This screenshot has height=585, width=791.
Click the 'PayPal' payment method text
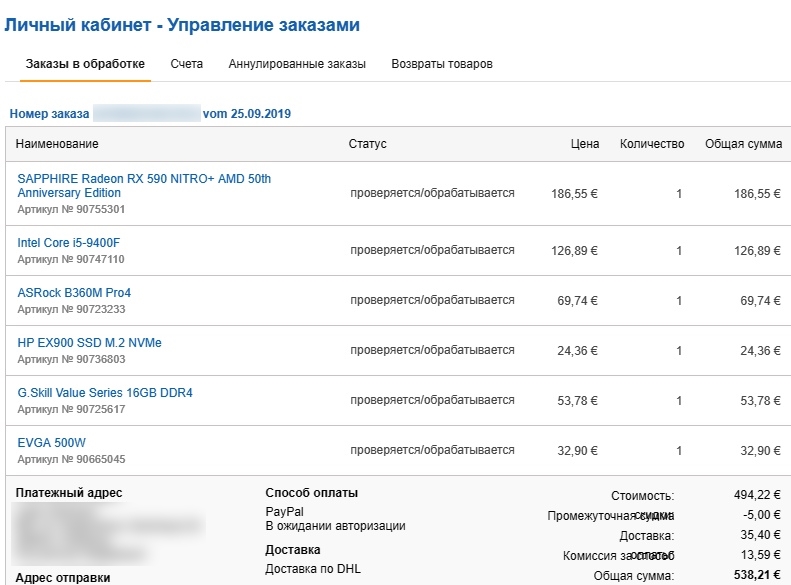pos(285,511)
